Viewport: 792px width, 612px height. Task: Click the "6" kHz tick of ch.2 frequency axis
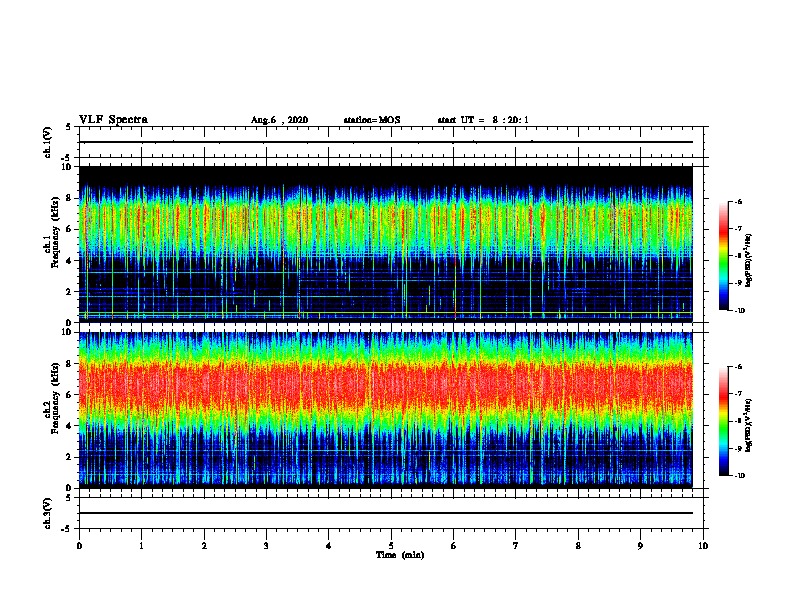[x=69, y=395]
